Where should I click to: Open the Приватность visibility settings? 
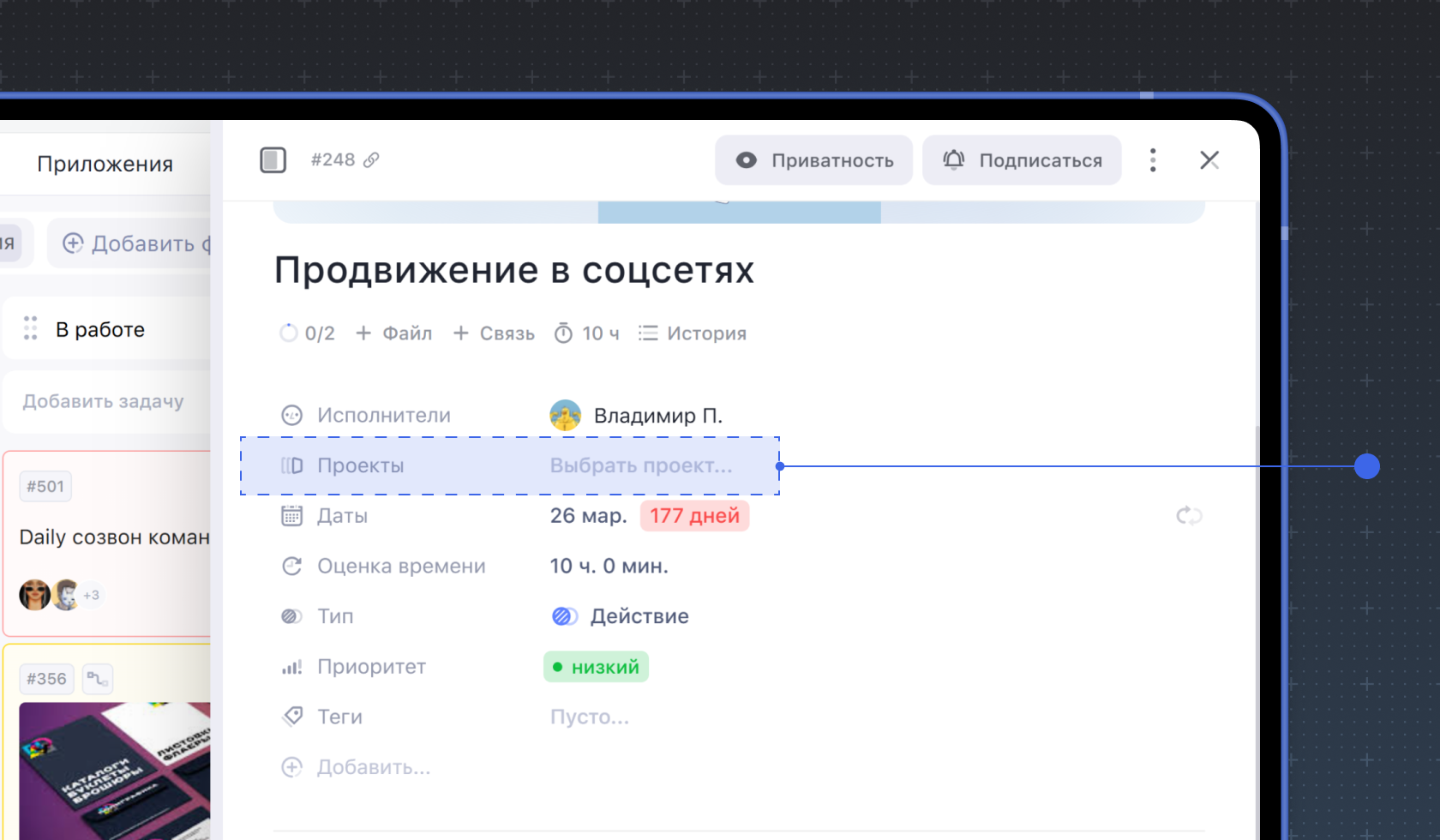[x=814, y=160]
